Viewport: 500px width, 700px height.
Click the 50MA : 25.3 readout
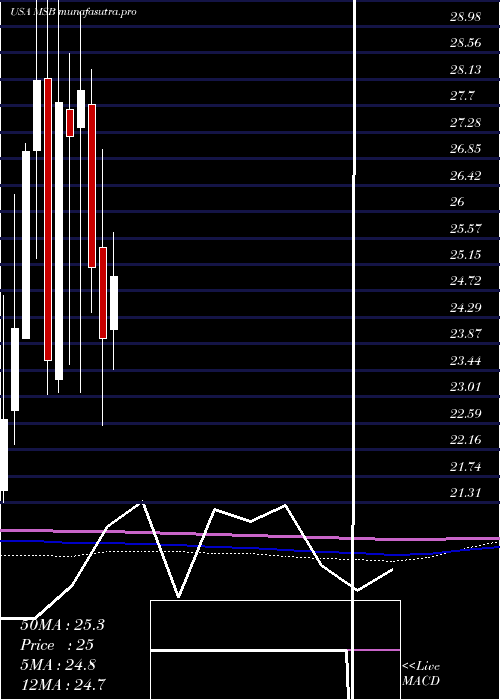(x=62, y=625)
